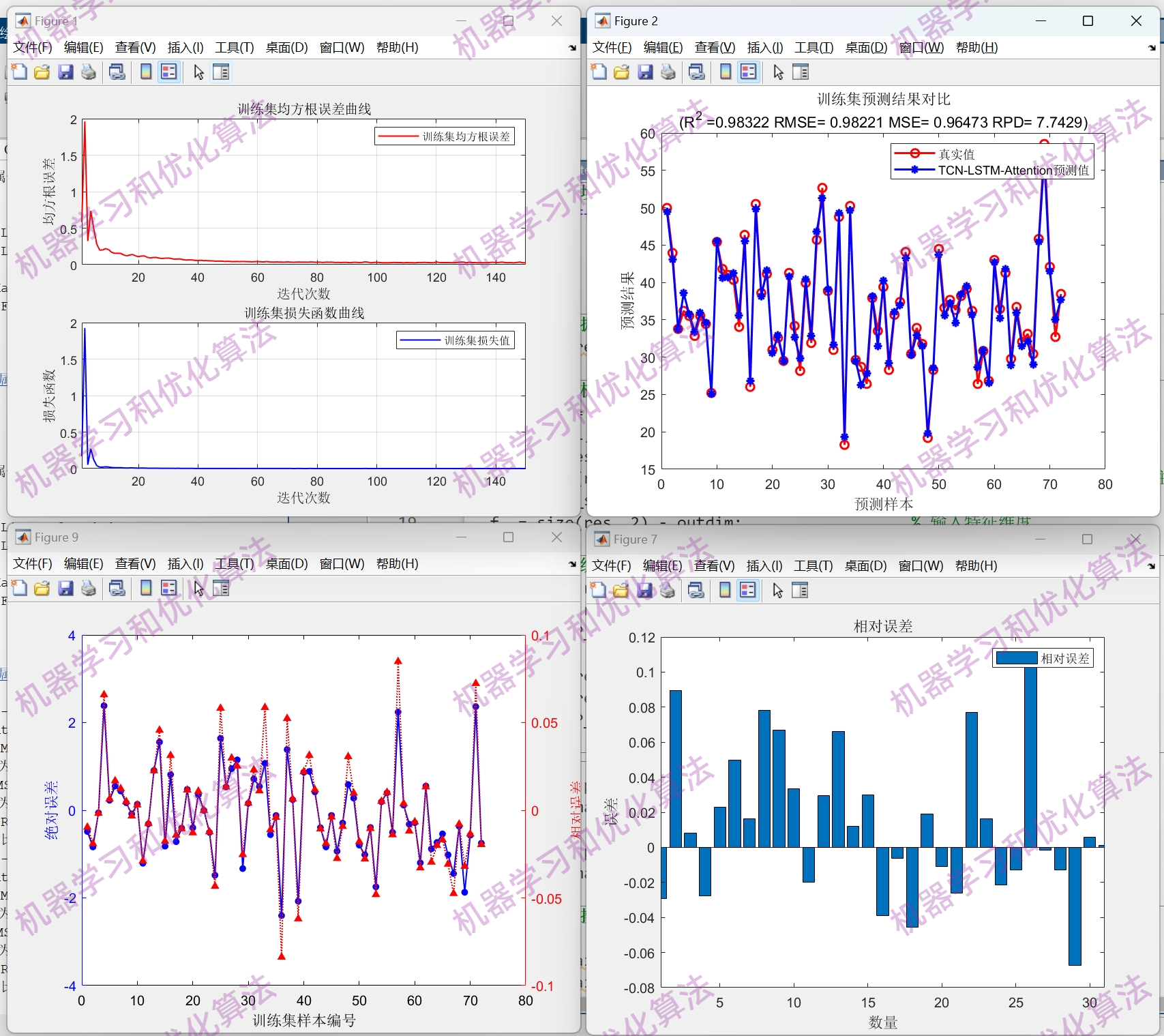Image resolution: width=1164 pixels, height=1036 pixels.
Task: Click New Figure icon in Figure 2 toolbar
Action: [599, 72]
